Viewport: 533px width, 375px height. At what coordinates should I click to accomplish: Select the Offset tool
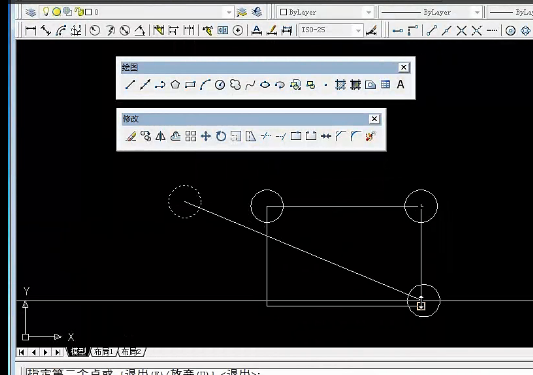point(175,136)
